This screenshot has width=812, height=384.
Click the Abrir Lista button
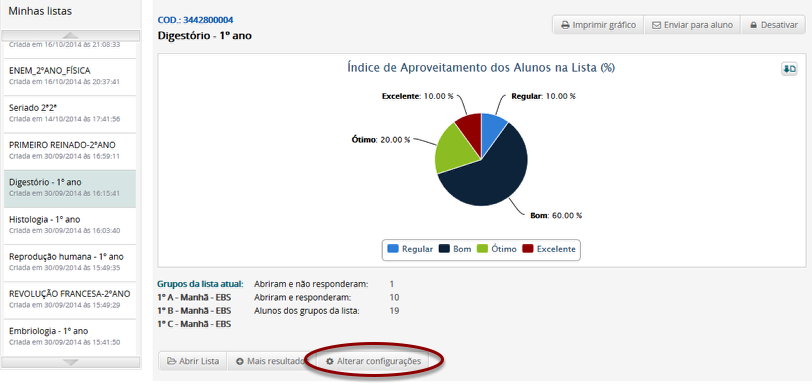click(x=193, y=361)
